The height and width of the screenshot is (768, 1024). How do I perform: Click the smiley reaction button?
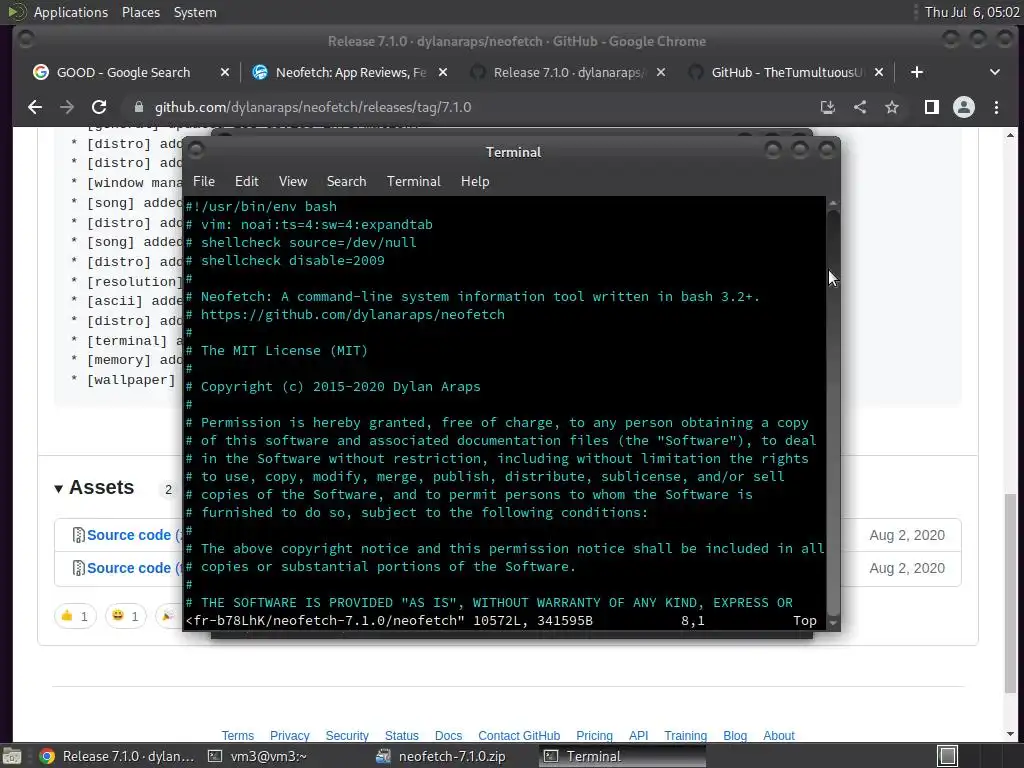coord(125,616)
